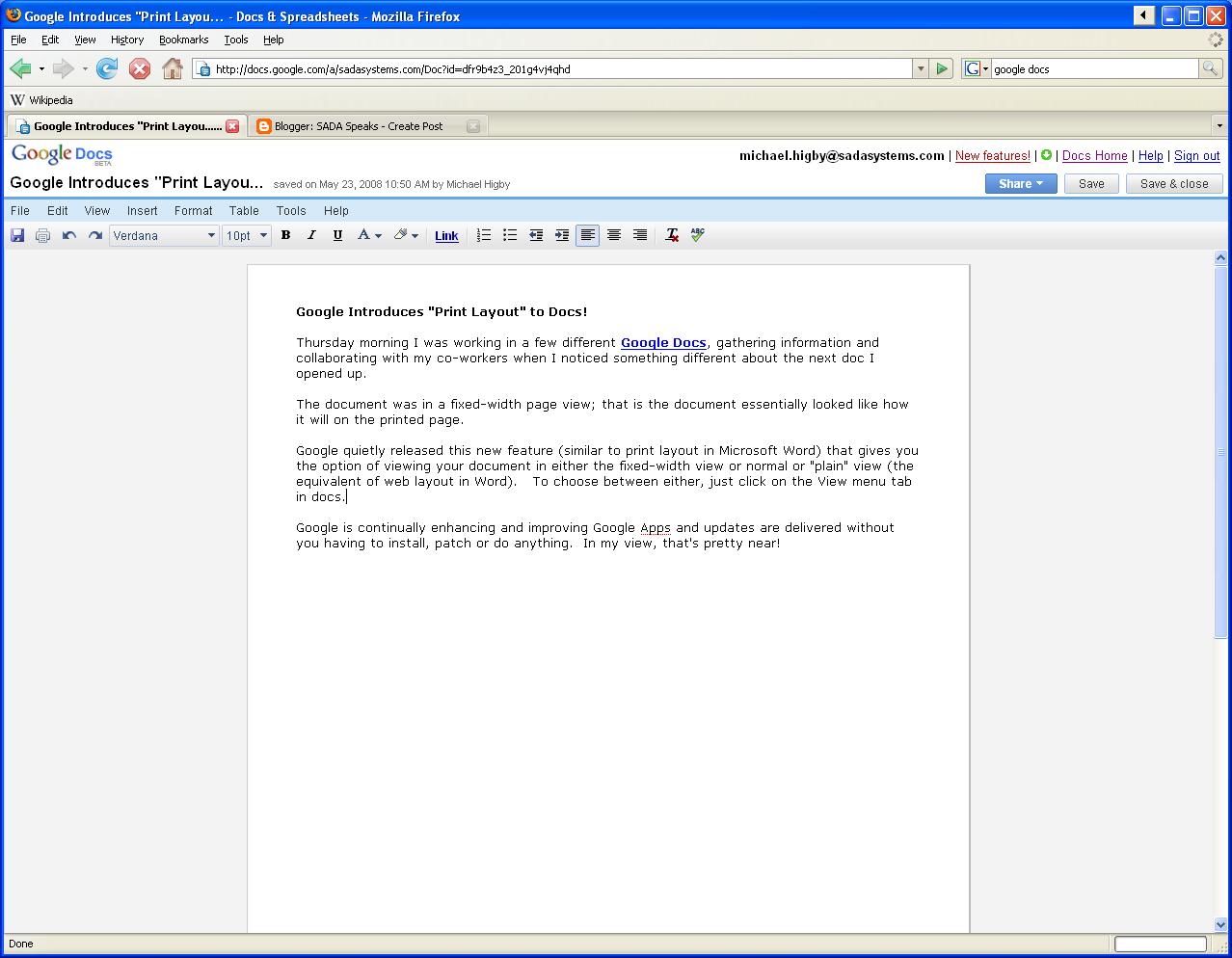Redo the last edit
Image resolution: width=1232 pixels, height=958 pixels.
[x=94, y=235]
